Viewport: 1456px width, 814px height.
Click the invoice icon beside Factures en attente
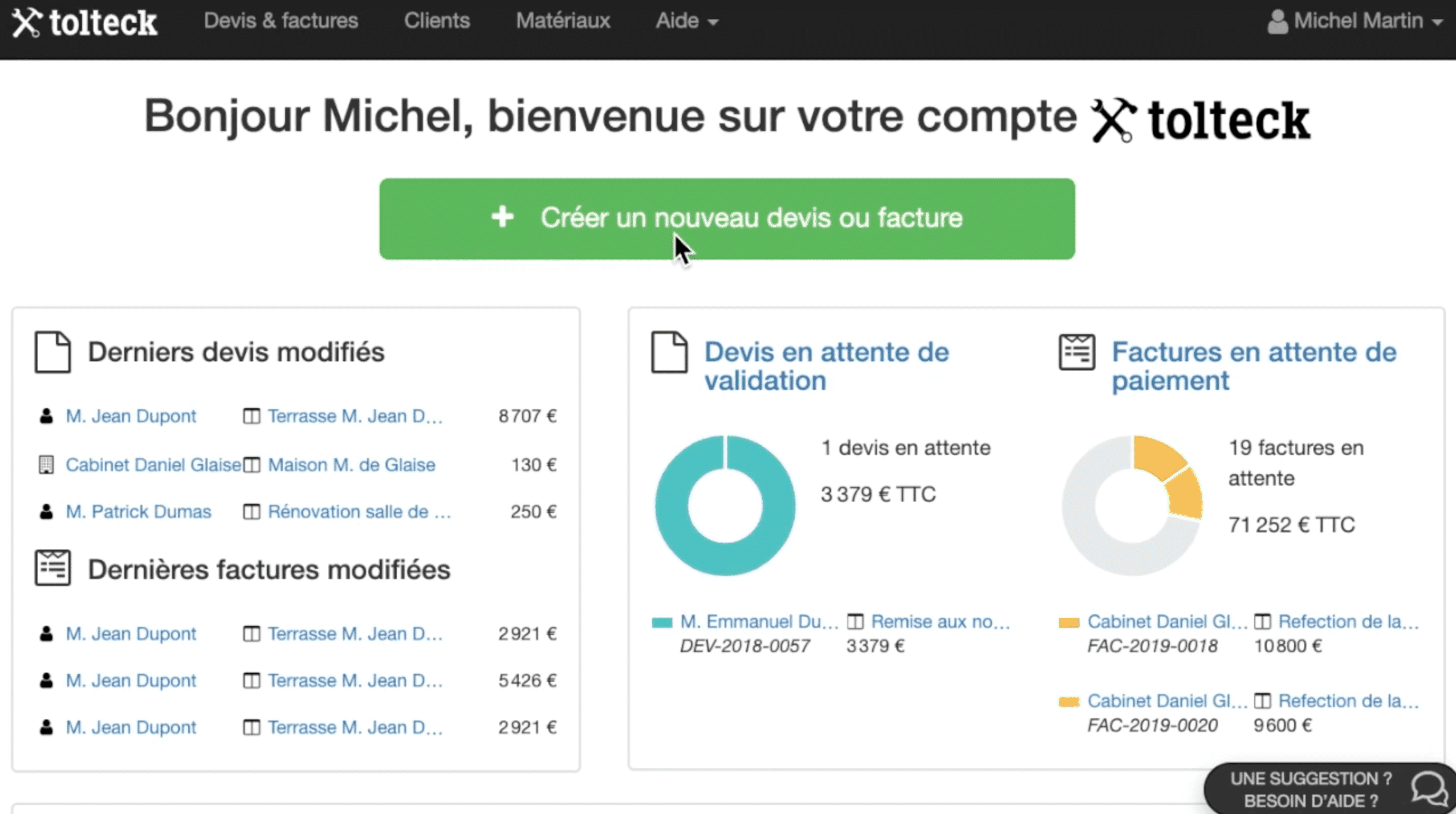click(x=1076, y=352)
